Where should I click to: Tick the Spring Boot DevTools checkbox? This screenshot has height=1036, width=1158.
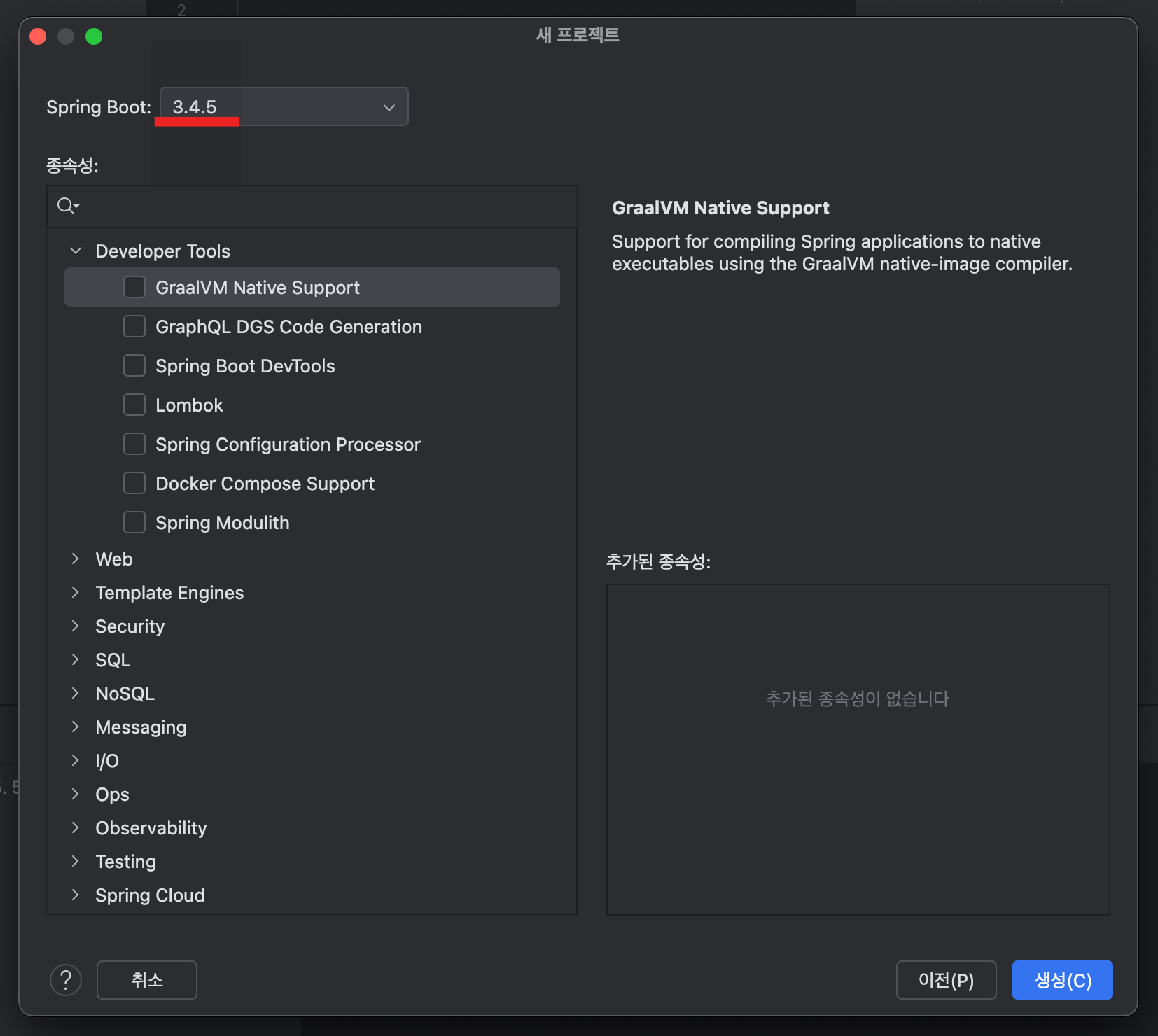point(134,365)
